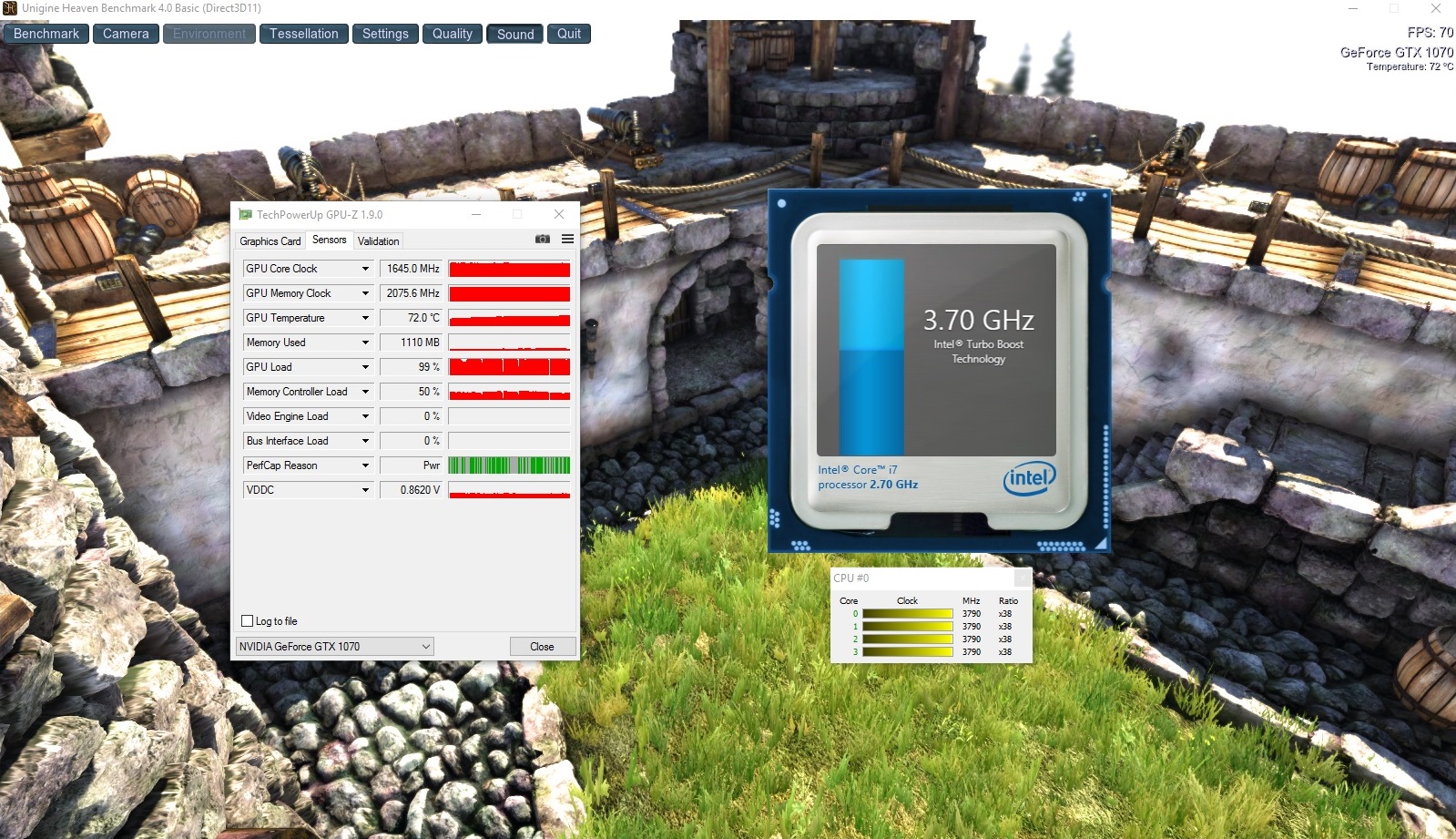Expand the PerfCap Reason sensor dropdown
Viewport: 1456px width, 839px height.
pos(365,466)
